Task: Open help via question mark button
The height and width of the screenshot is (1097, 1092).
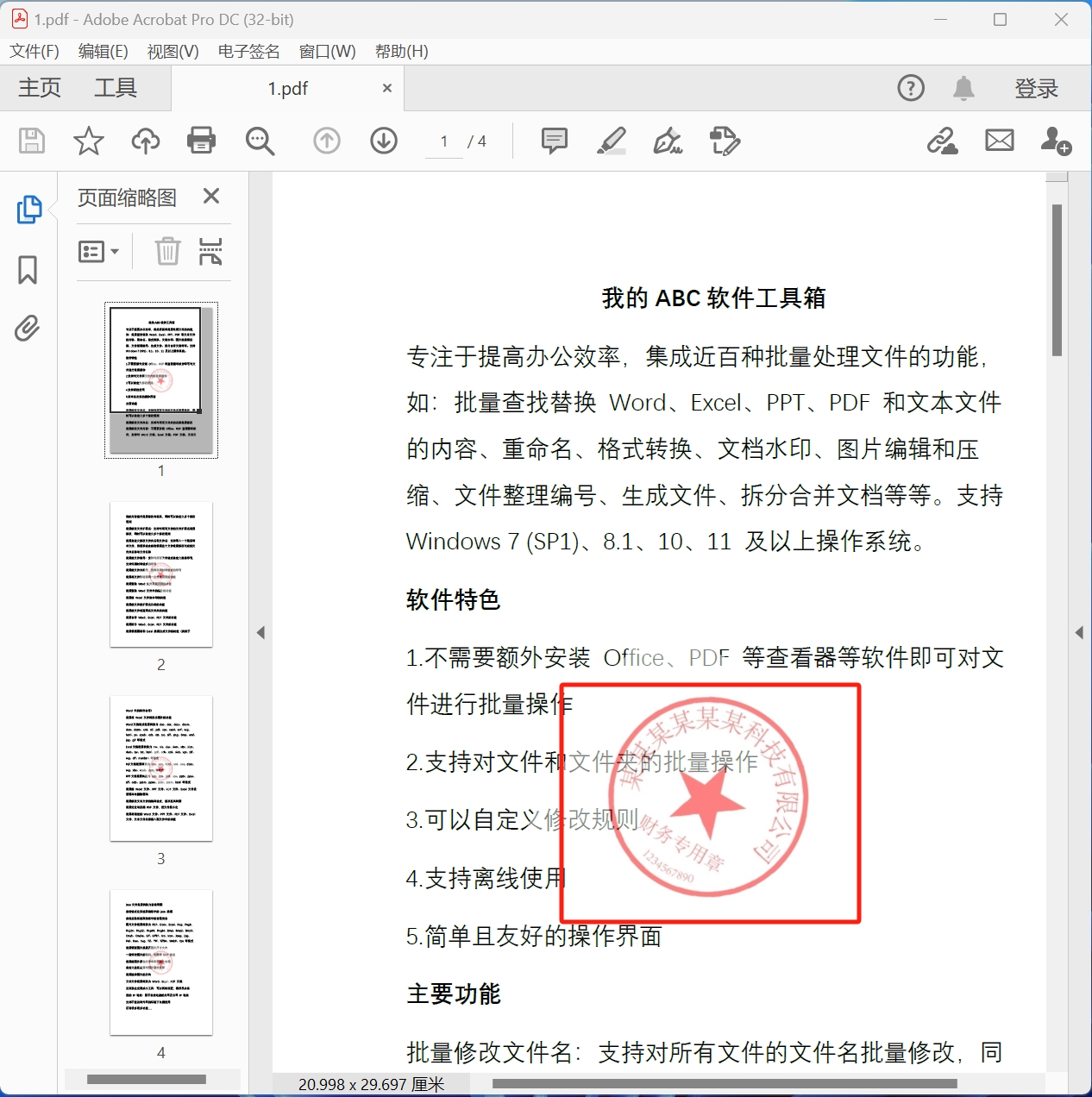Action: [910, 87]
